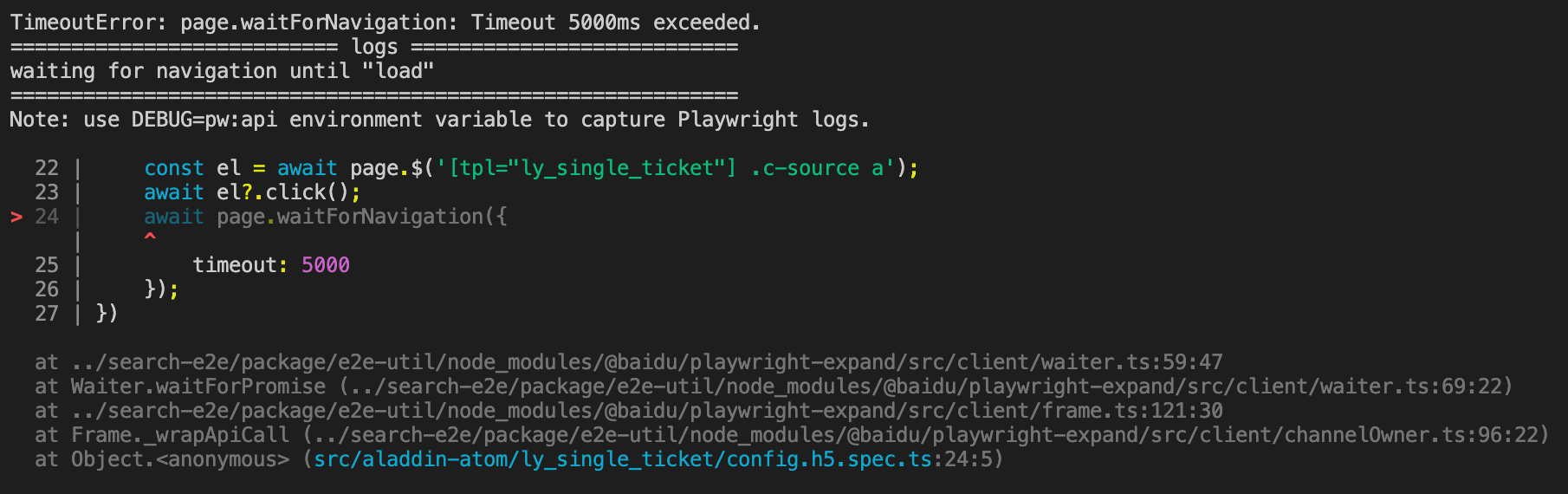1568x494 pixels.
Task: Click 'waiting for navigation until "load"' line
Action: pyautogui.click(x=222, y=71)
